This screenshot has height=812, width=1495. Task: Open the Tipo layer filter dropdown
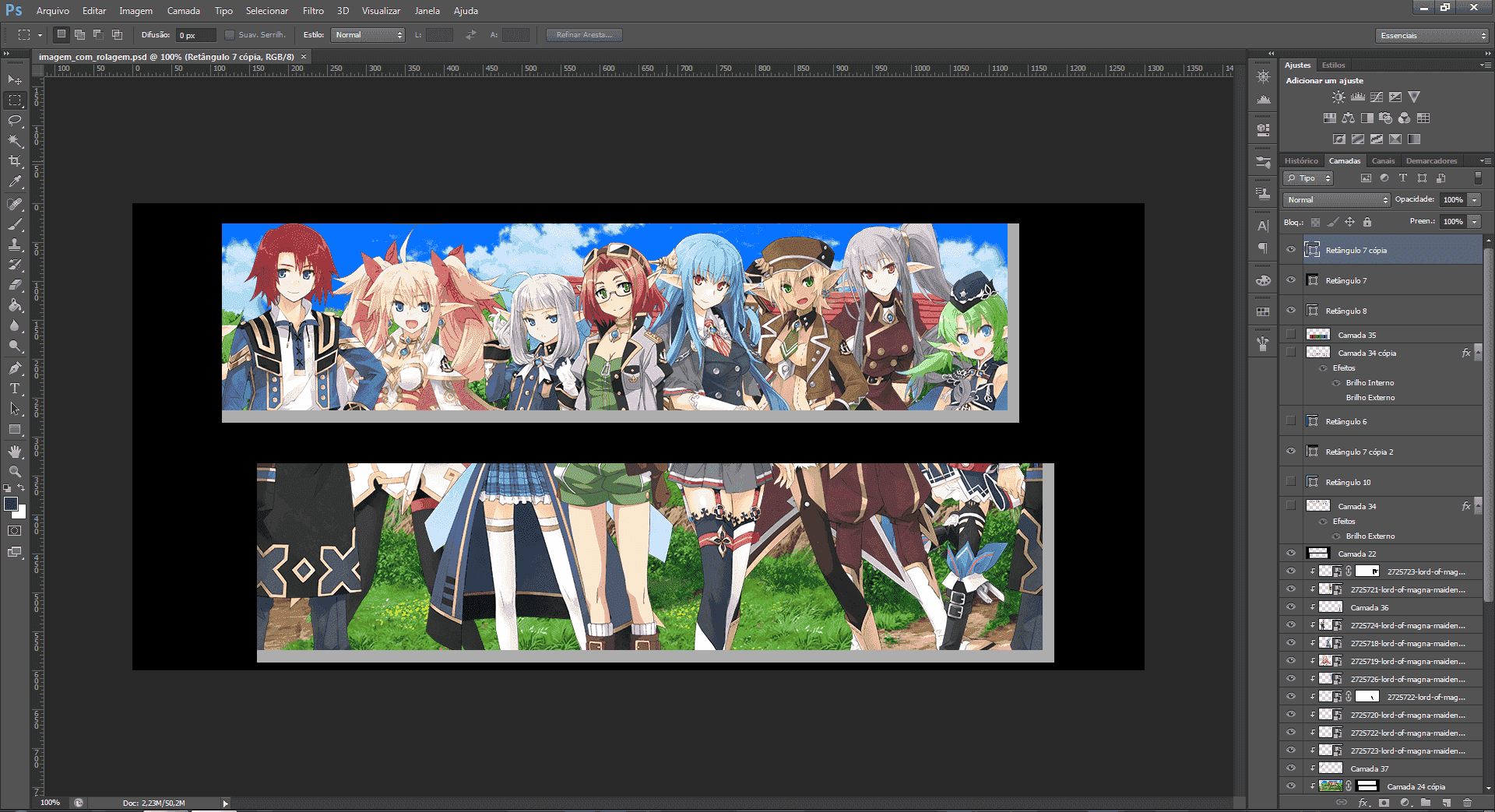tap(1308, 178)
